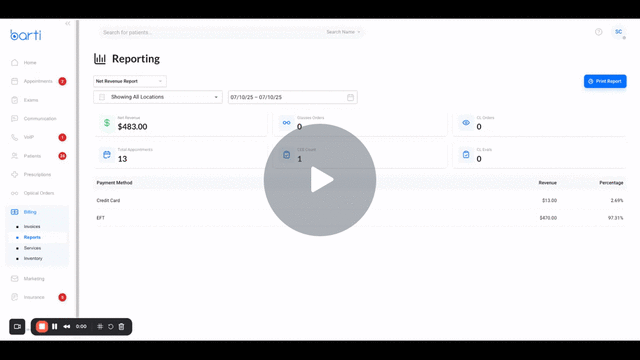Open VoIP in the sidebar
This screenshot has width=640, height=360.
(x=29, y=137)
